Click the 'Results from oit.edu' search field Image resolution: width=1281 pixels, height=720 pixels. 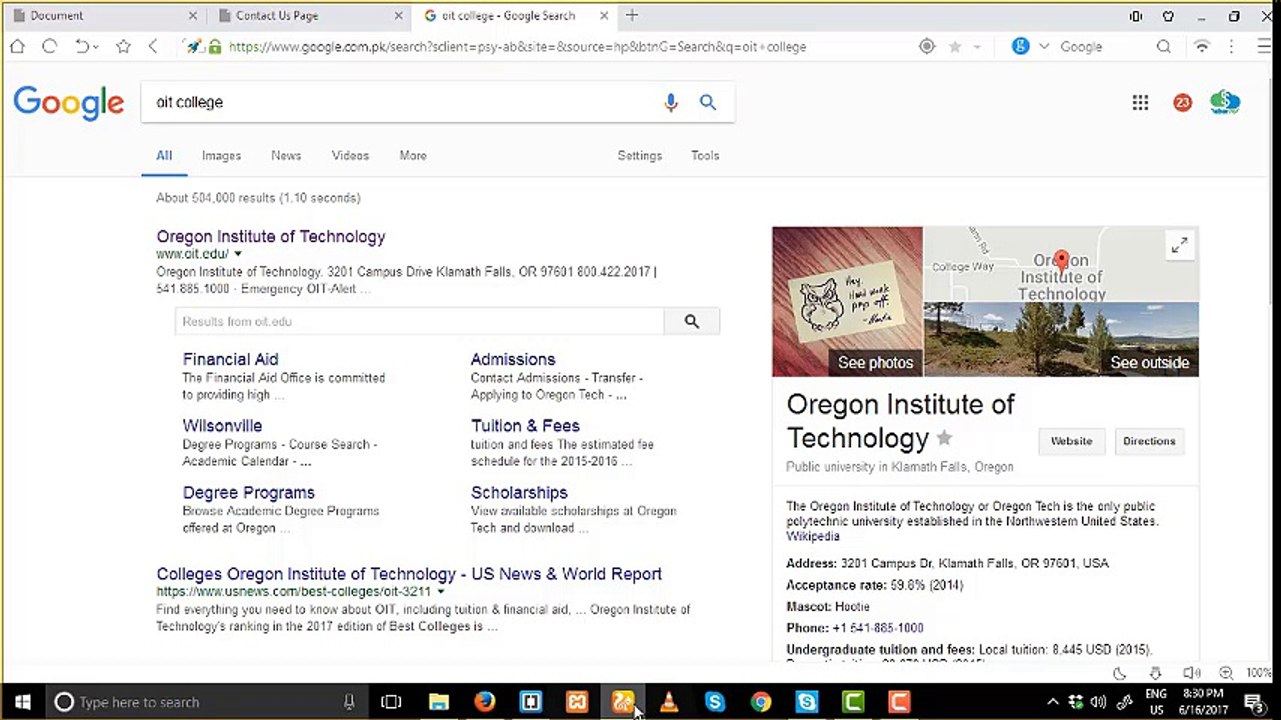419,321
